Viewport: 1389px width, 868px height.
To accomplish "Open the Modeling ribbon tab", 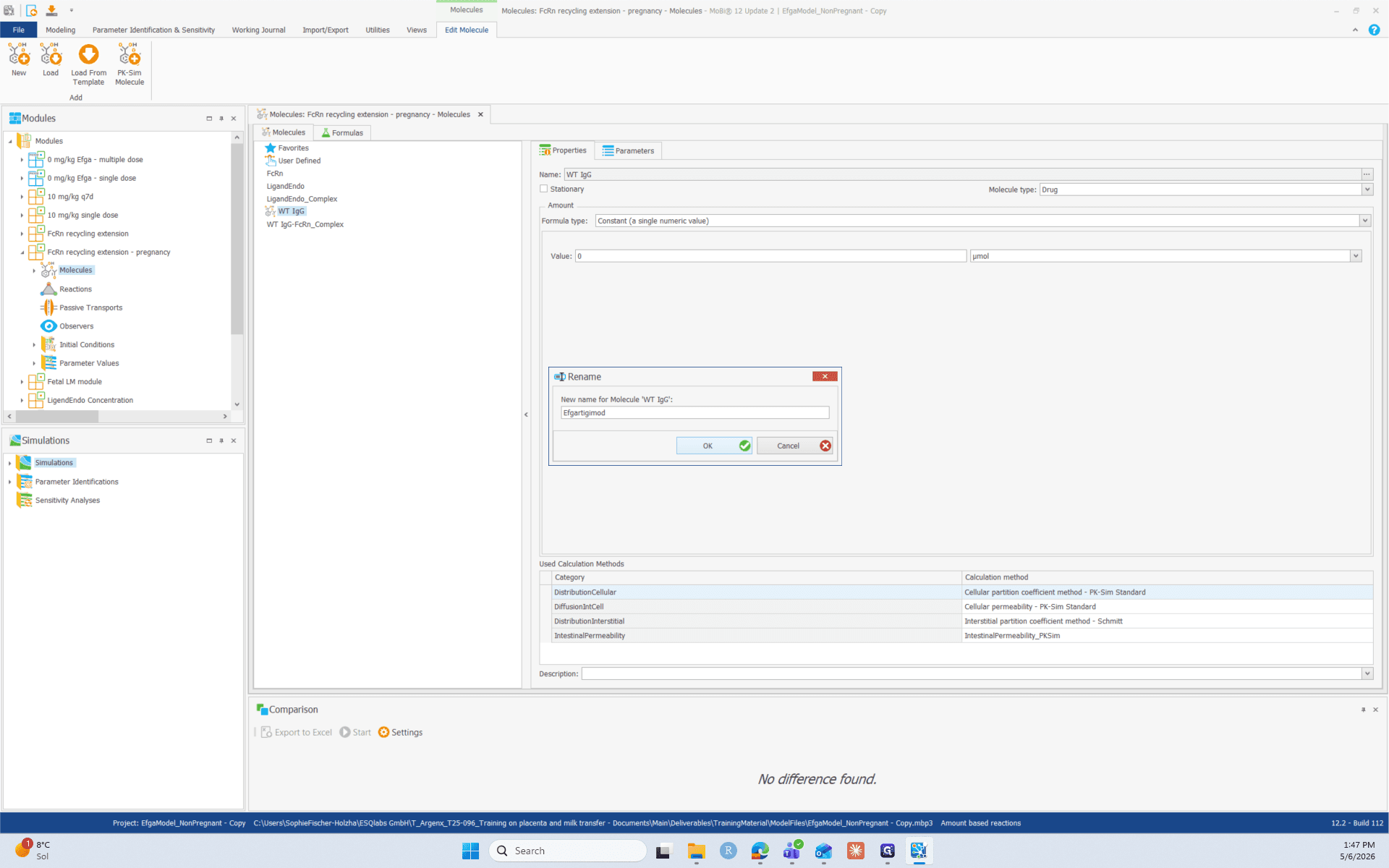I will 60,30.
